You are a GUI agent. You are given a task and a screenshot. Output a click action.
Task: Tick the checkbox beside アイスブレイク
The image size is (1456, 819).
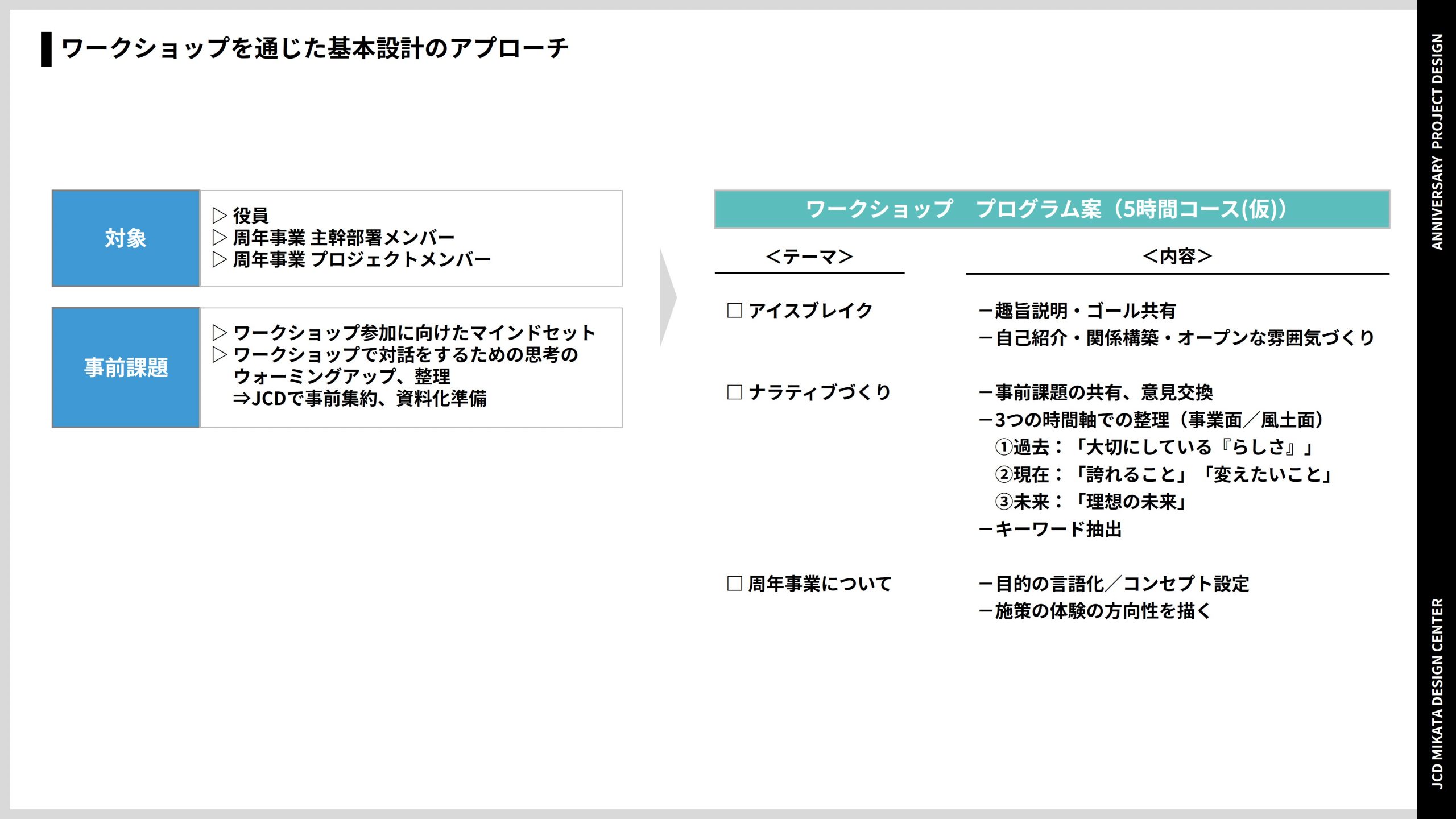734,311
